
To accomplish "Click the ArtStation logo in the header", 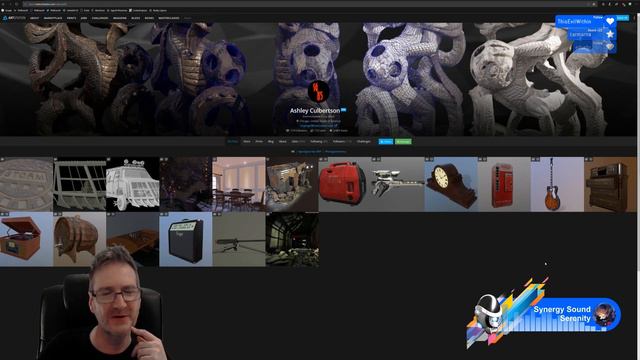I will point(14,18).
